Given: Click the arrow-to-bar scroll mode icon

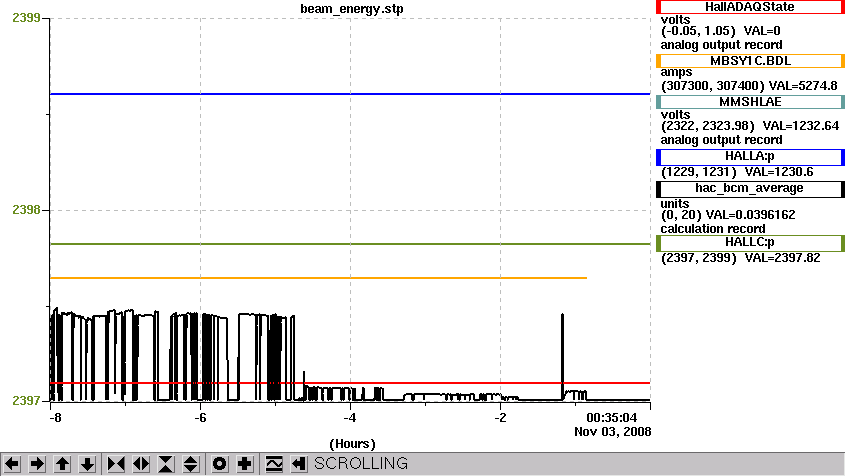Looking at the screenshot, I should coord(299,464).
